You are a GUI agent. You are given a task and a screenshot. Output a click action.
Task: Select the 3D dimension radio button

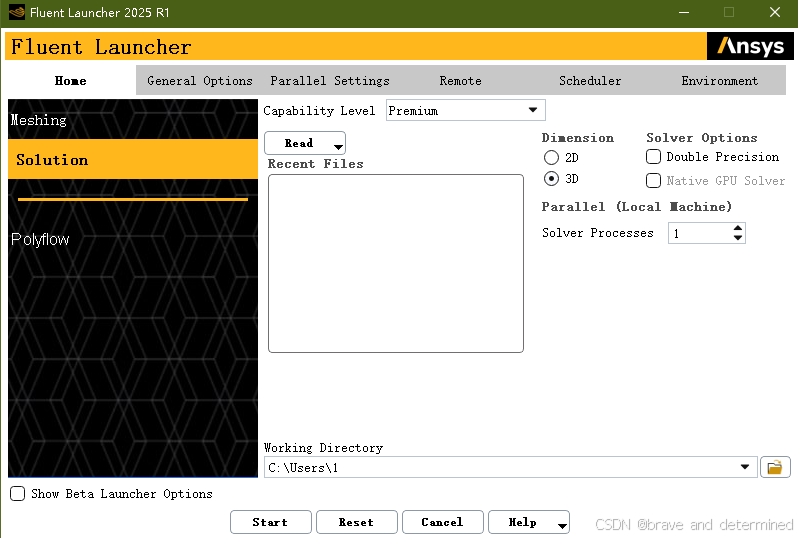click(551, 179)
